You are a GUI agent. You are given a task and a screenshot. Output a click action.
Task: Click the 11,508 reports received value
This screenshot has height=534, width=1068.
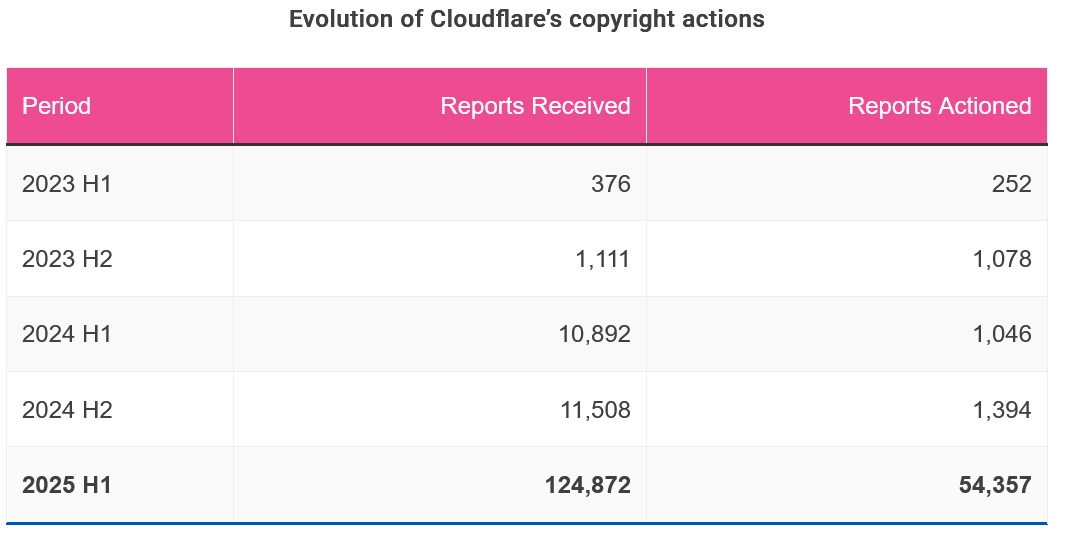pyautogui.click(x=594, y=409)
